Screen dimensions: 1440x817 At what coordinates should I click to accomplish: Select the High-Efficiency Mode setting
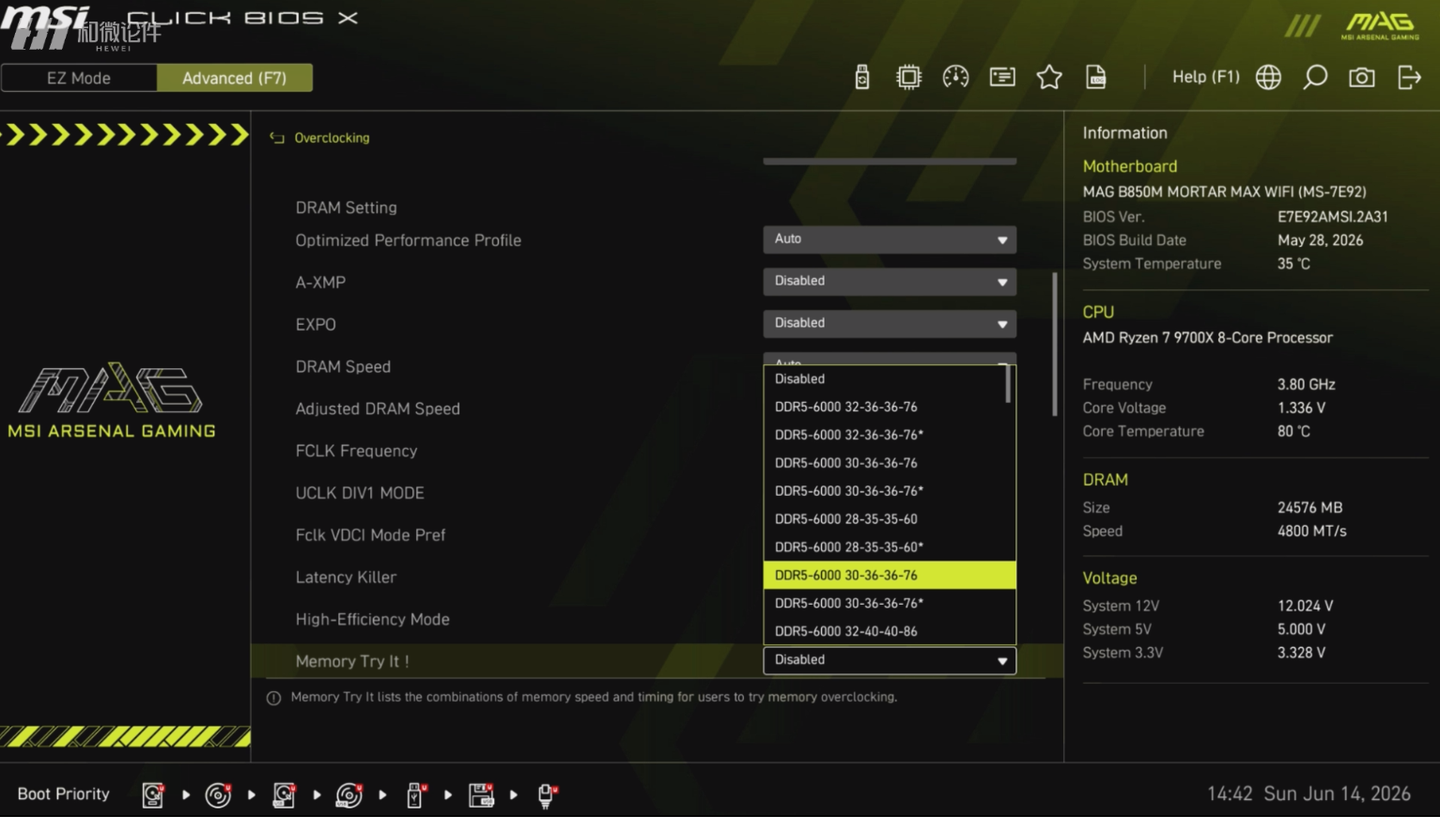point(372,619)
